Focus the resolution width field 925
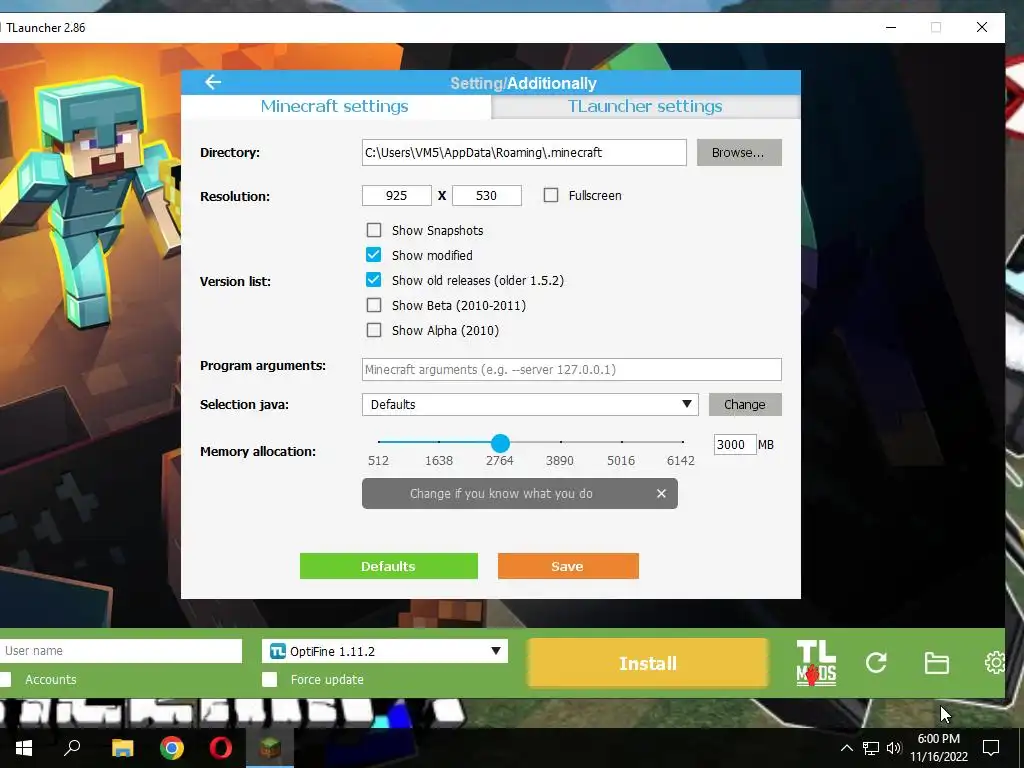 (x=396, y=195)
